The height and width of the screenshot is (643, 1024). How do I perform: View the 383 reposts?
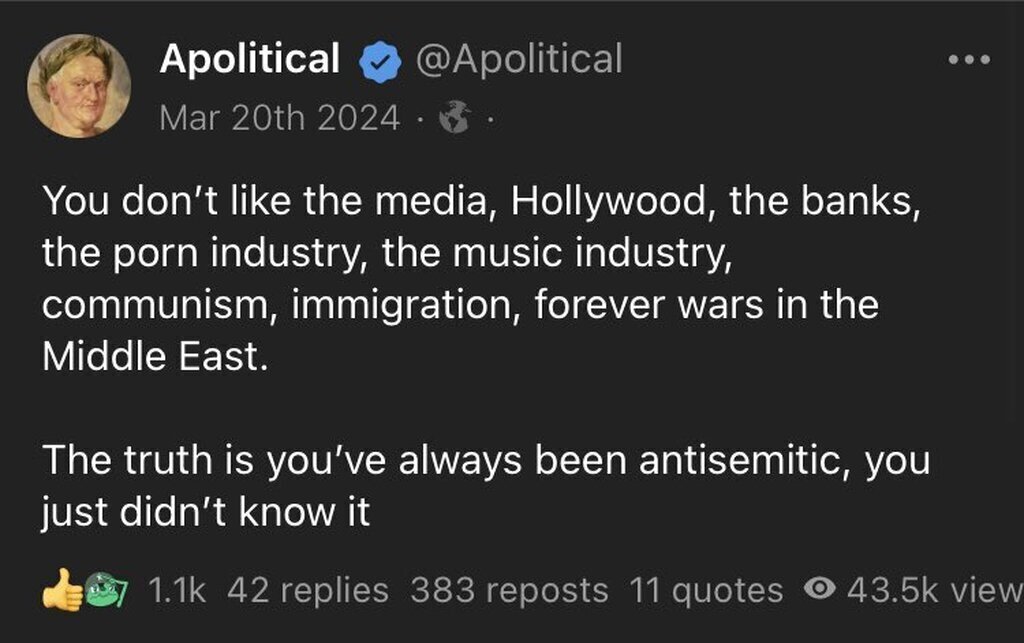[x=509, y=590]
